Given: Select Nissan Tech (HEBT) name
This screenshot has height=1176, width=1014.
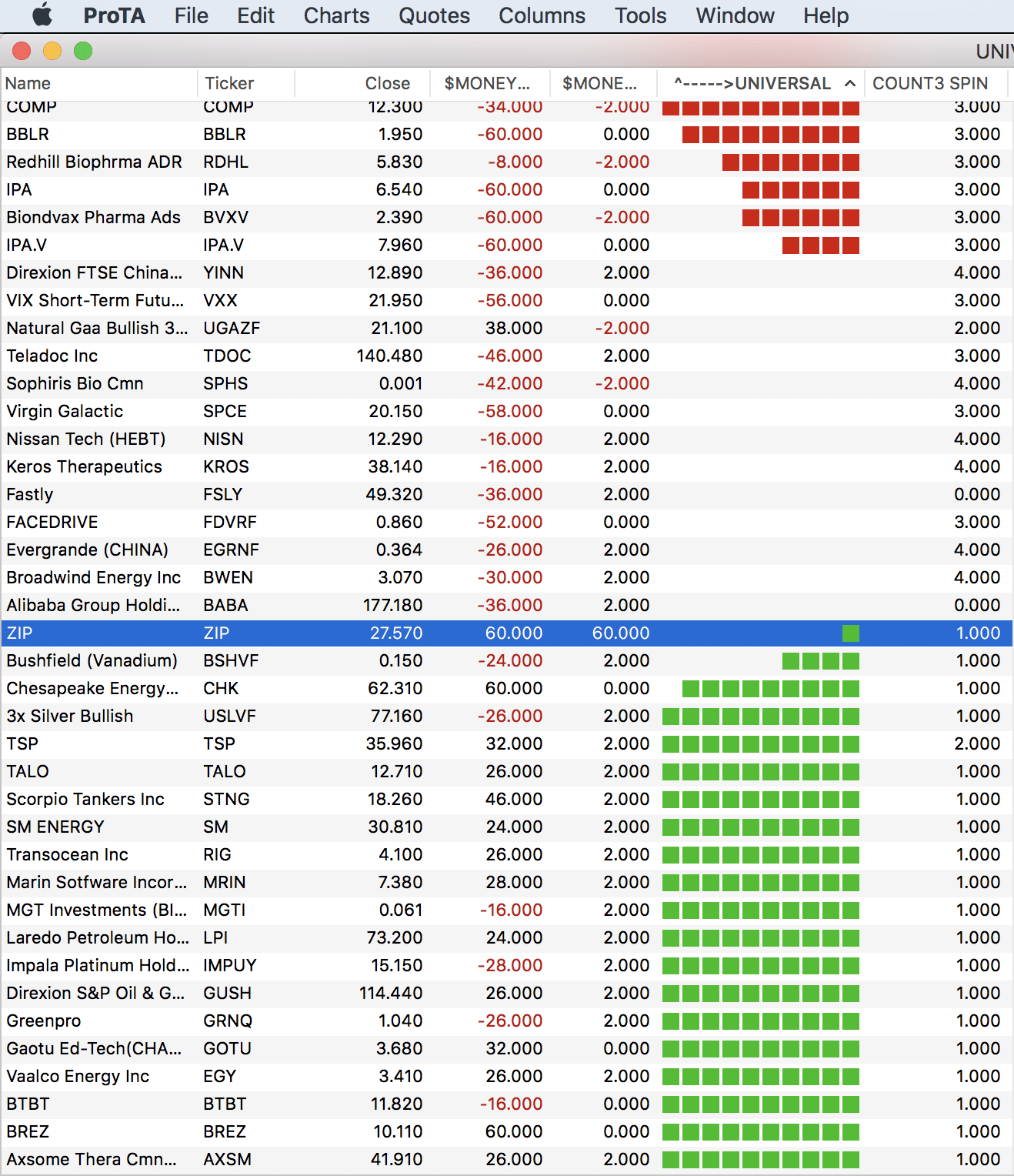Looking at the screenshot, I should tap(85, 439).
